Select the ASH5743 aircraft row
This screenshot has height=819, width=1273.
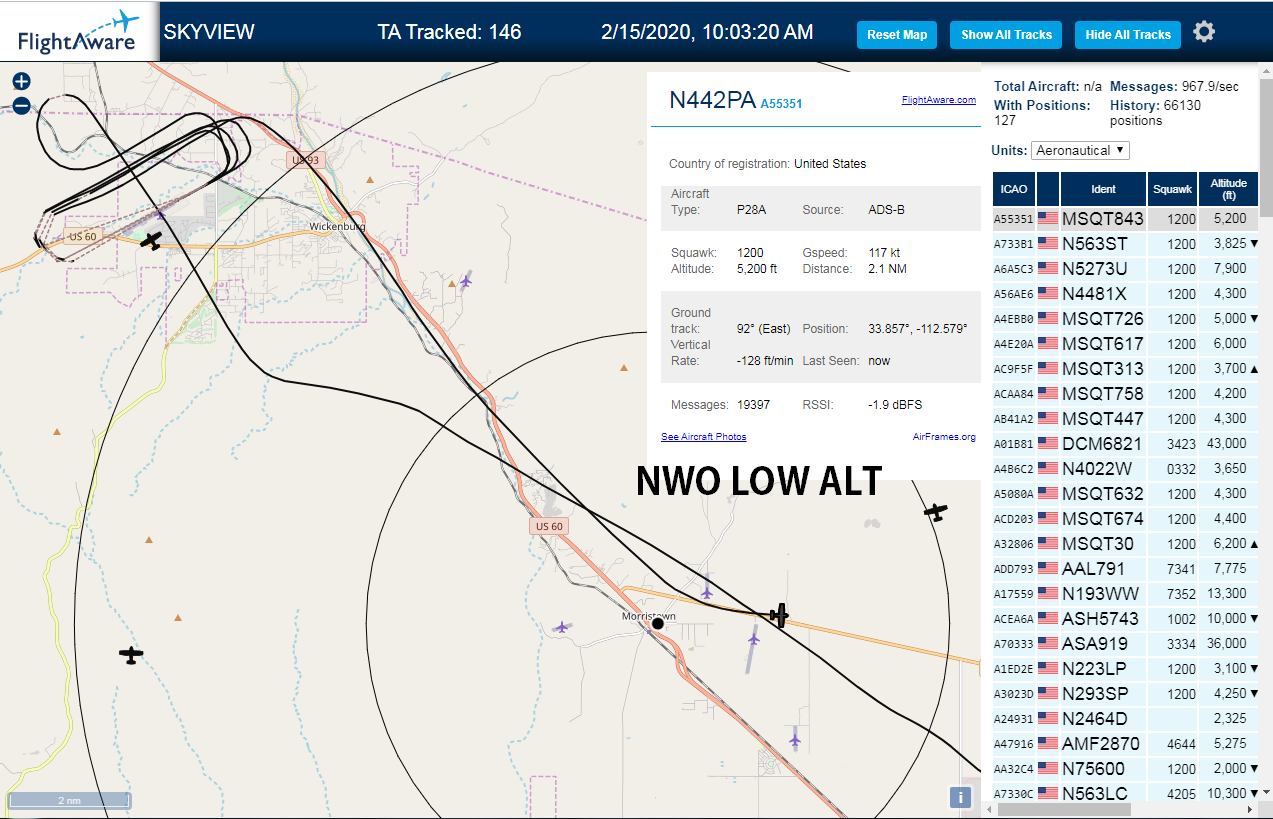[x=1125, y=619]
